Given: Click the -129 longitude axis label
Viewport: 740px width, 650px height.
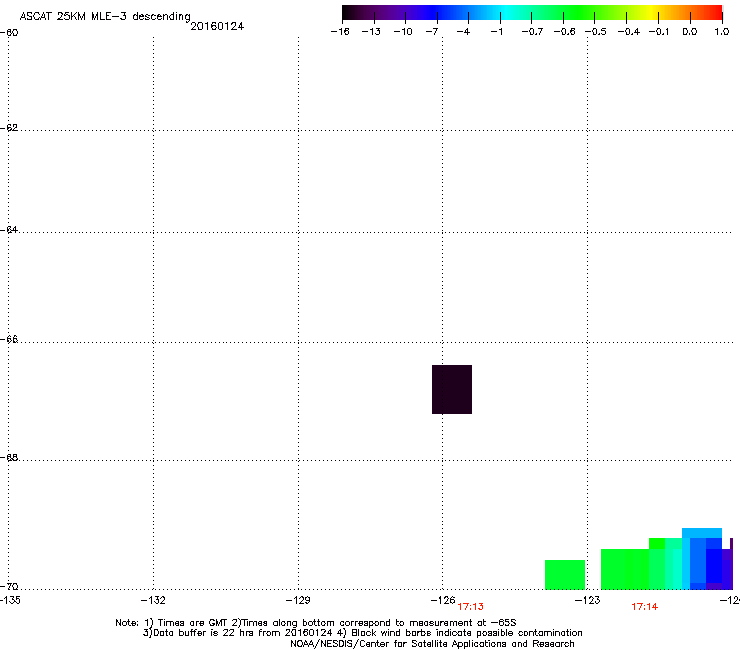Looking at the screenshot, I should point(298,600).
